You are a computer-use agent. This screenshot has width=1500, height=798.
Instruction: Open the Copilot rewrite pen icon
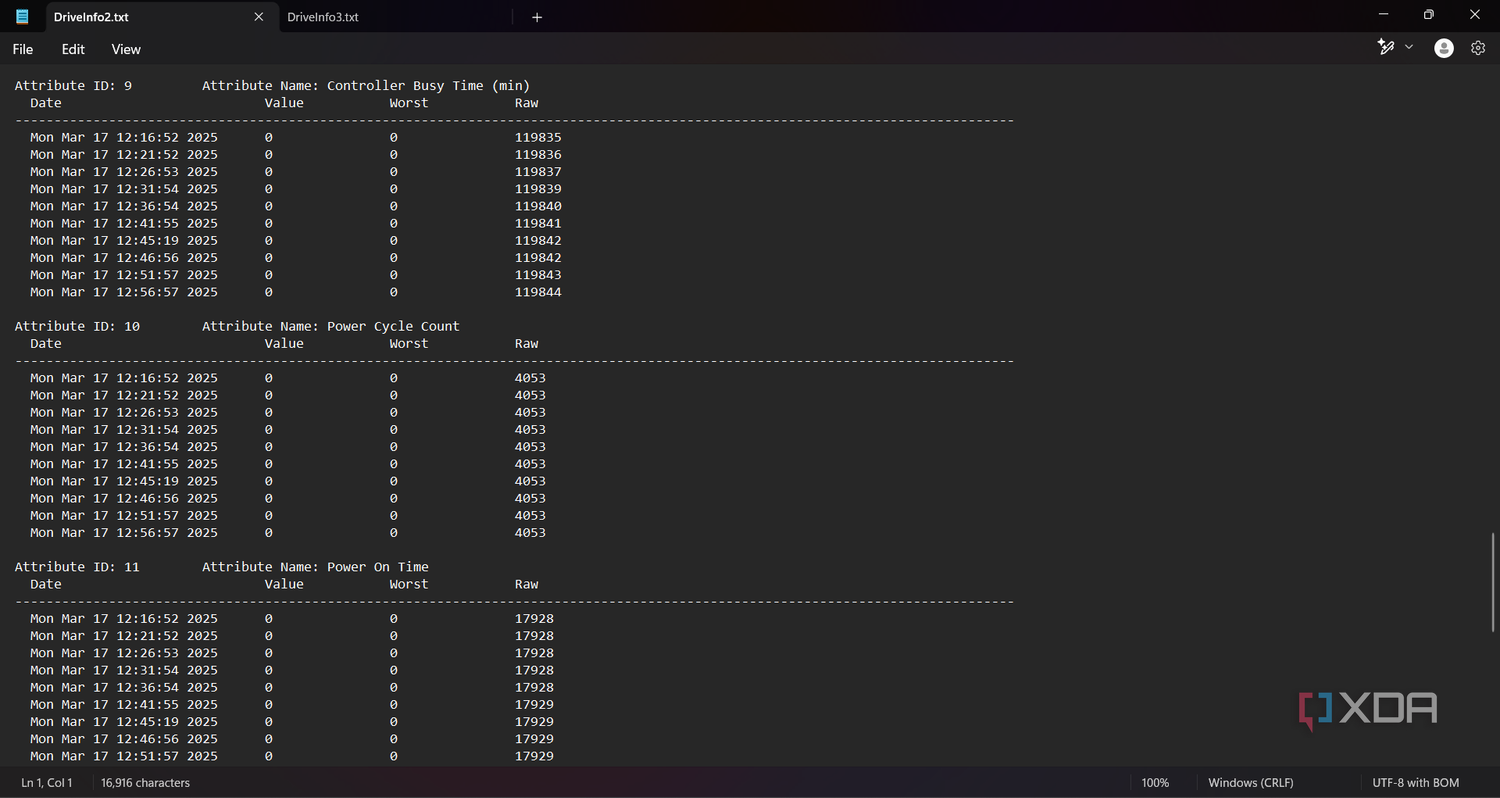(1386, 47)
